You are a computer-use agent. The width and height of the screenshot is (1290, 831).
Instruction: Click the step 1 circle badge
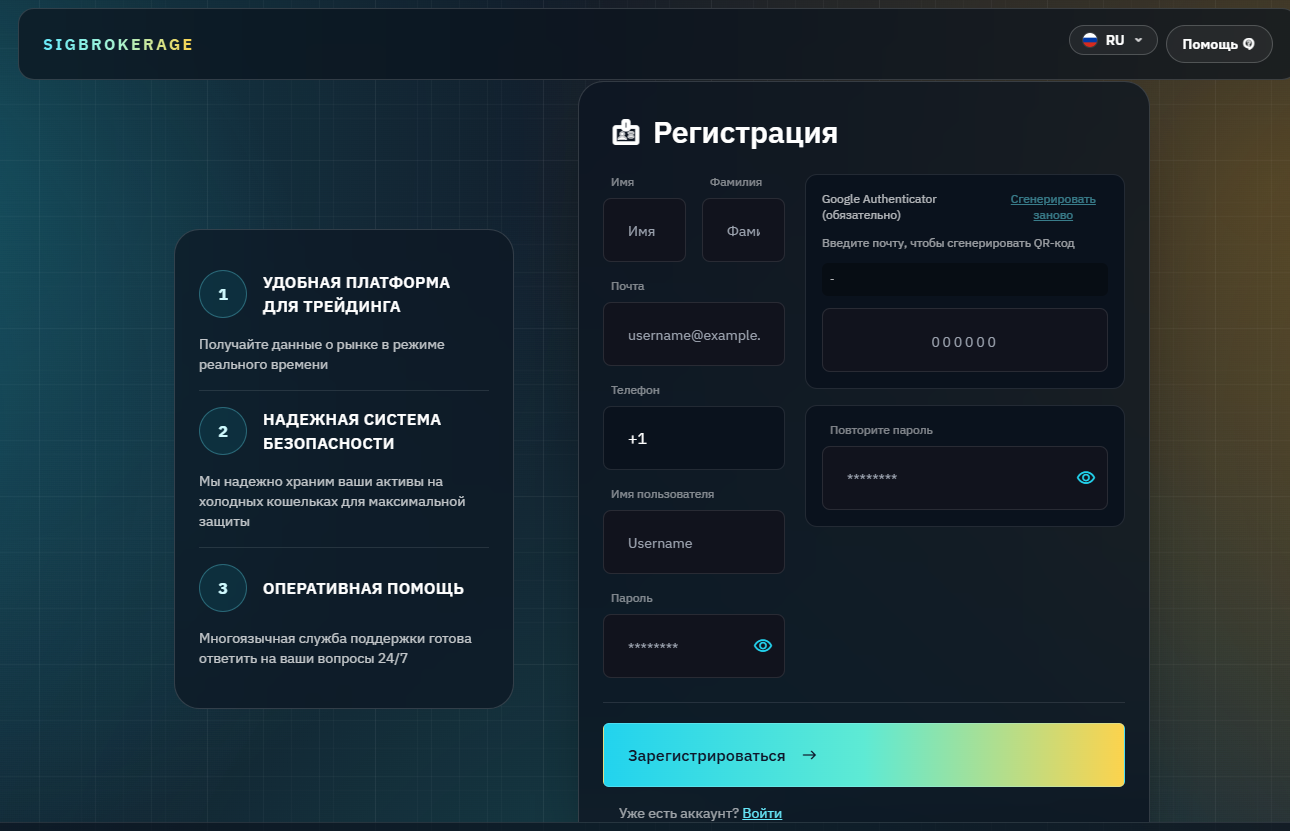(x=223, y=294)
